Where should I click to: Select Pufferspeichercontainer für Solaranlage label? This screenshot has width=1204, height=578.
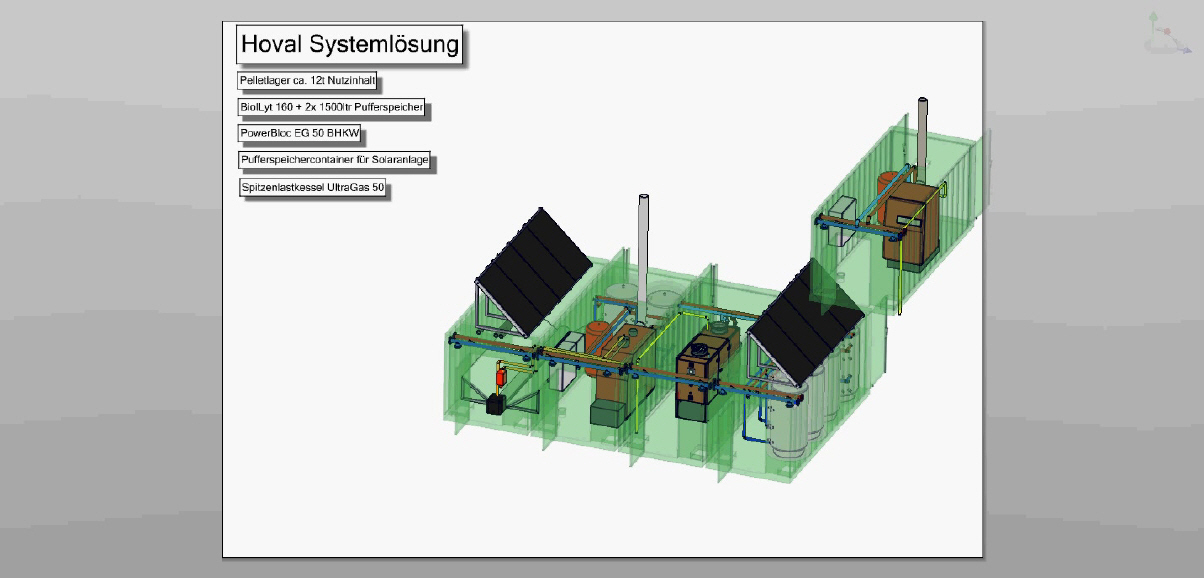pyautogui.click(x=334, y=160)
